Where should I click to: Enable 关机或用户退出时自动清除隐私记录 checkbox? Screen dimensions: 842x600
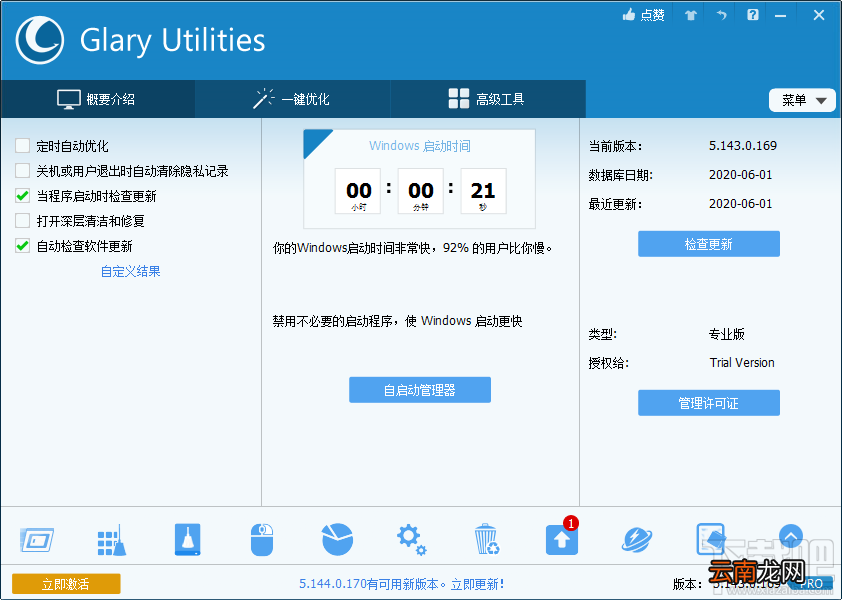point(23,171)
